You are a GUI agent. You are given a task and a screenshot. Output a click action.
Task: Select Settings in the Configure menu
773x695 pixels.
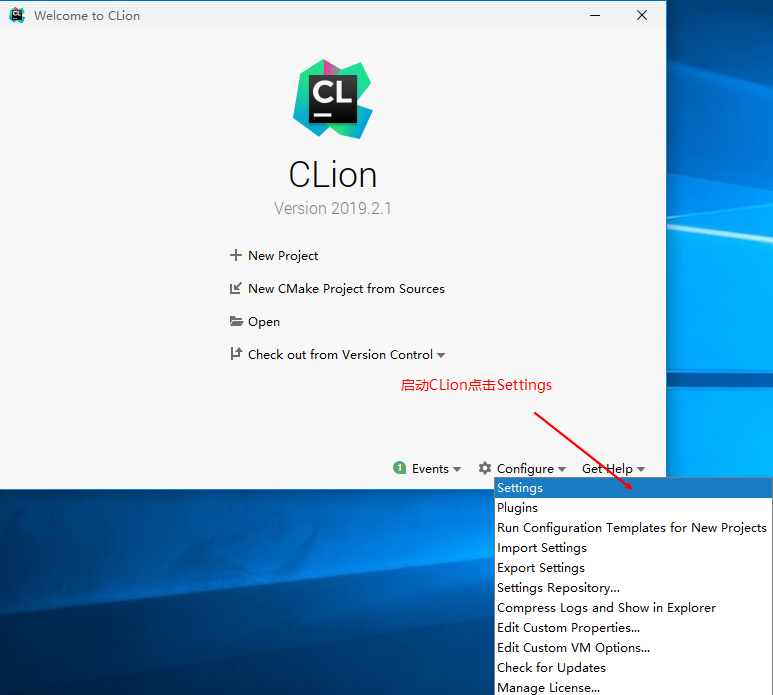(633, 488)
